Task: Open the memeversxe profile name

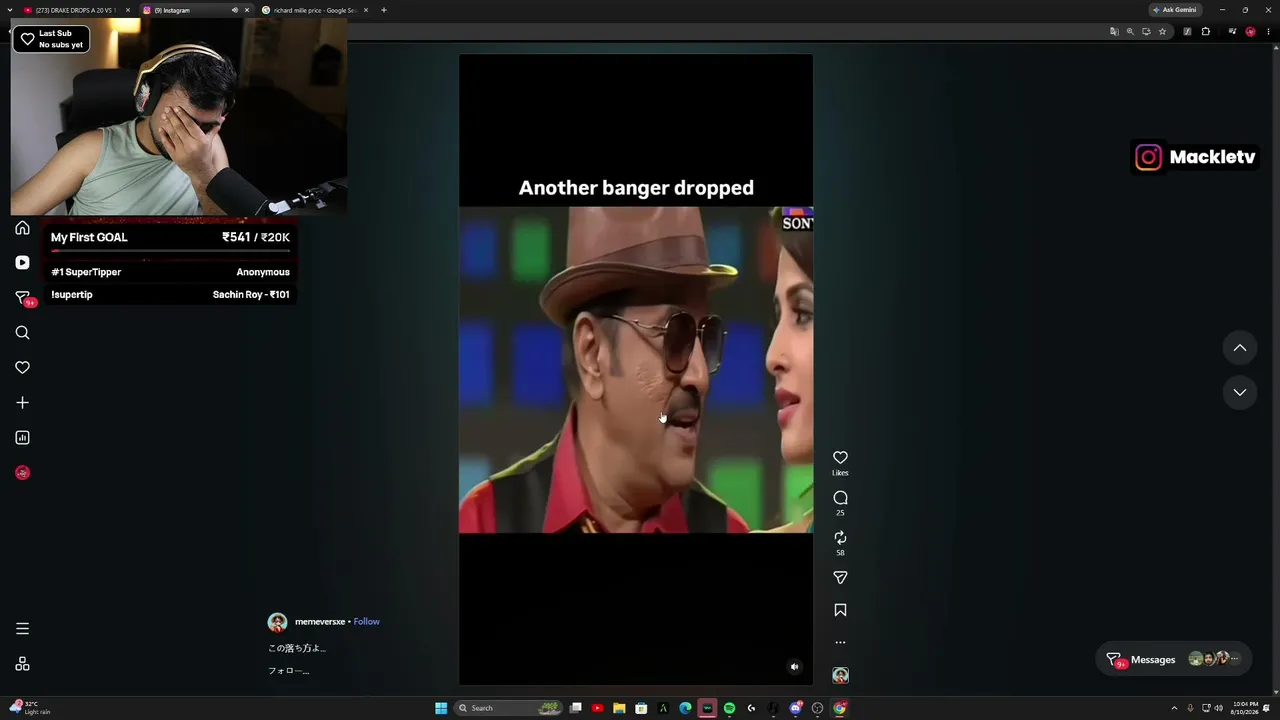Action: (x=320, y=622)
